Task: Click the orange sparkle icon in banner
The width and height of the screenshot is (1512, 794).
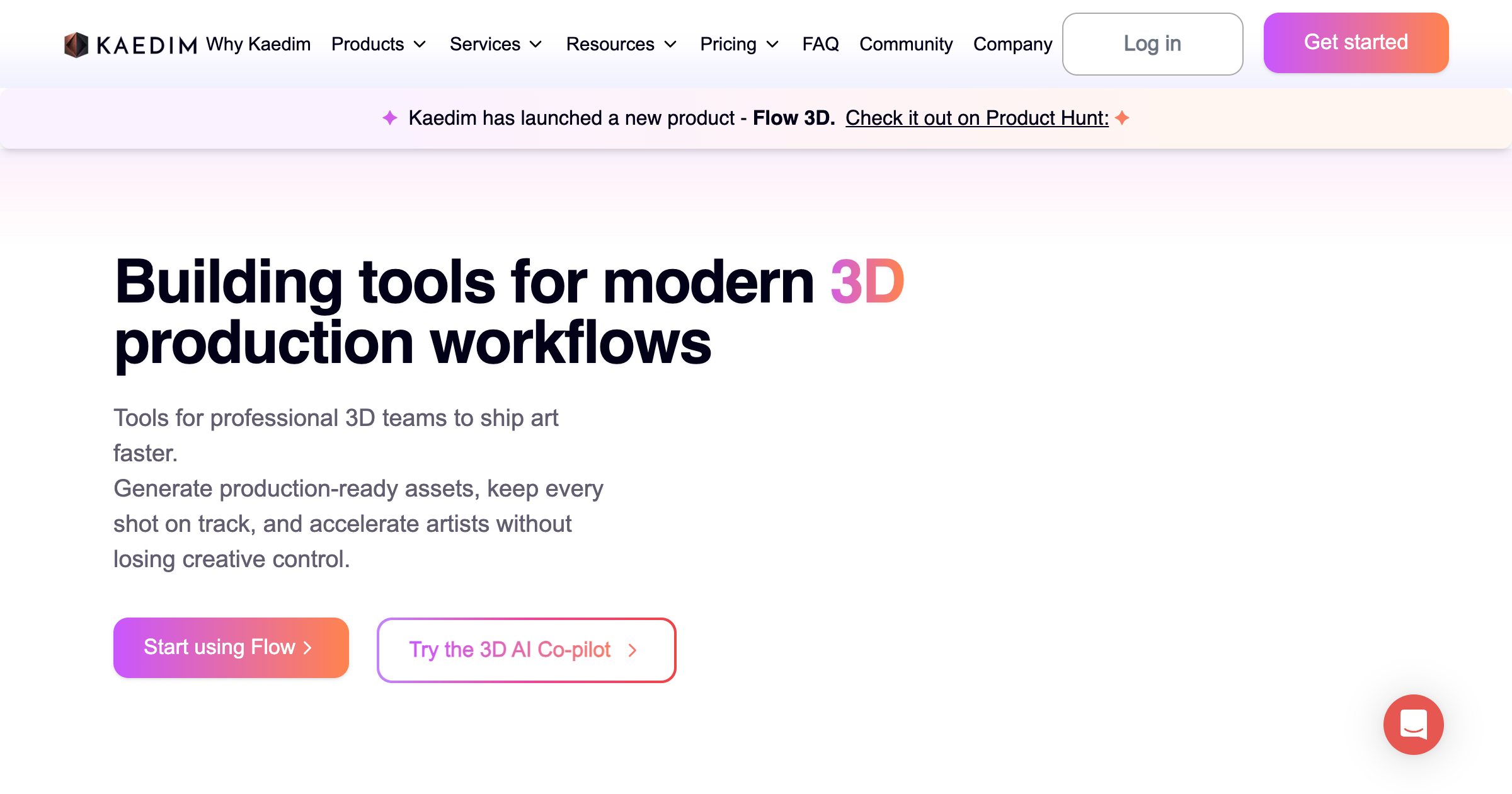Action: (1122, 118)
